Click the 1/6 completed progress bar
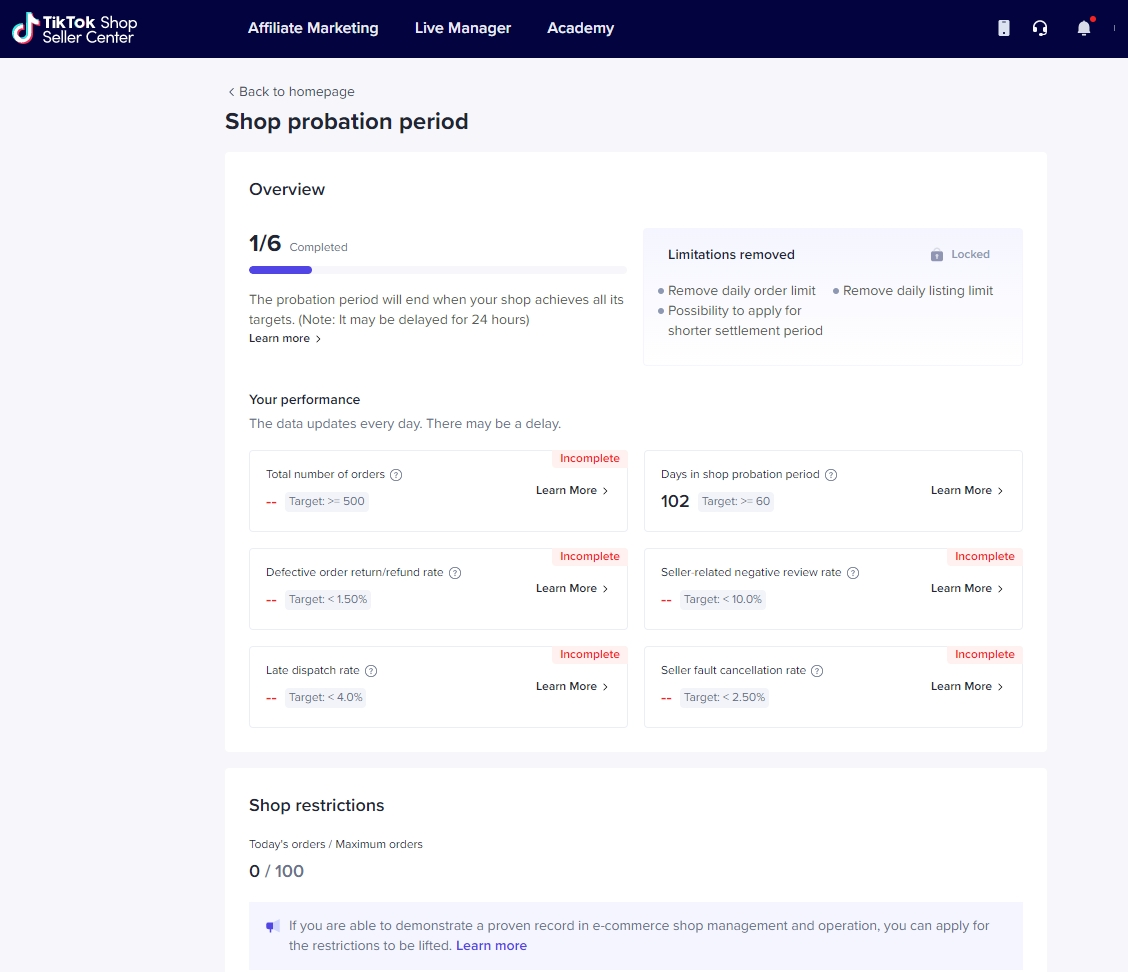This screenshot has width=1128, height=972. [437, 270]
